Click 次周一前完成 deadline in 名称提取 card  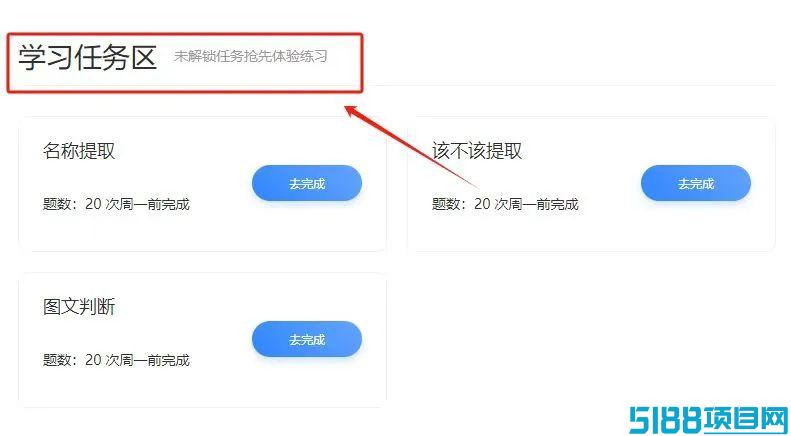[148, 204]
